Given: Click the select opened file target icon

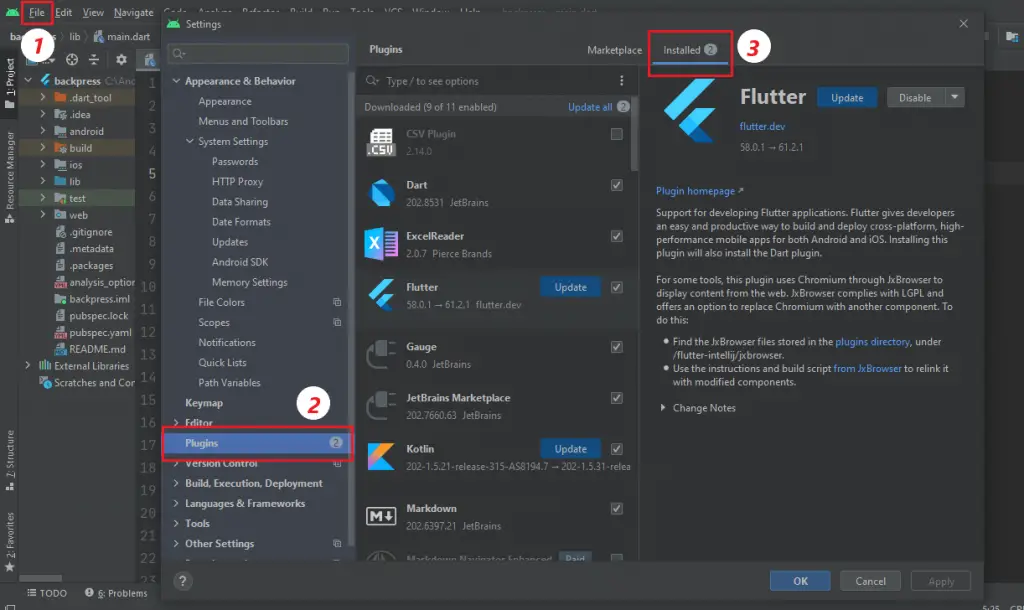Looking at the screenshot, I should (x=72, y=59).
